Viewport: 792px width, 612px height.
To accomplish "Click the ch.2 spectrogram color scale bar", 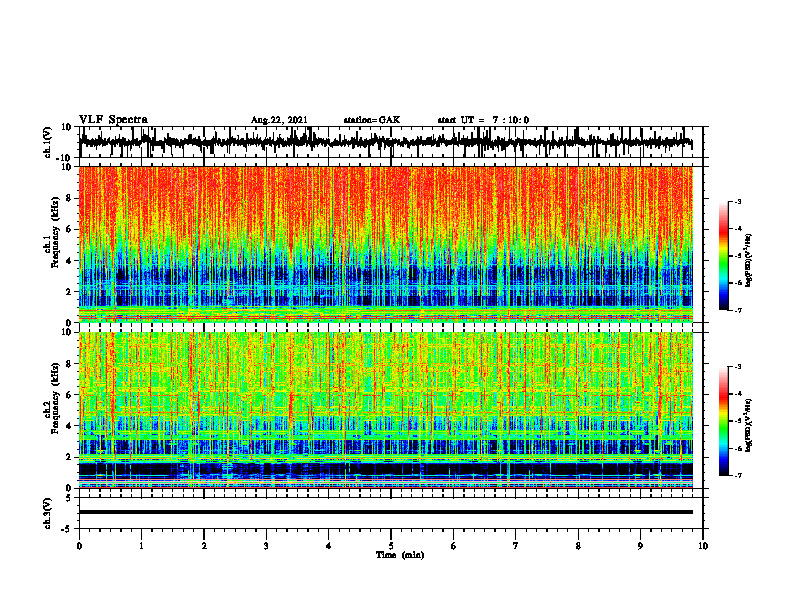I will [723, 421].
